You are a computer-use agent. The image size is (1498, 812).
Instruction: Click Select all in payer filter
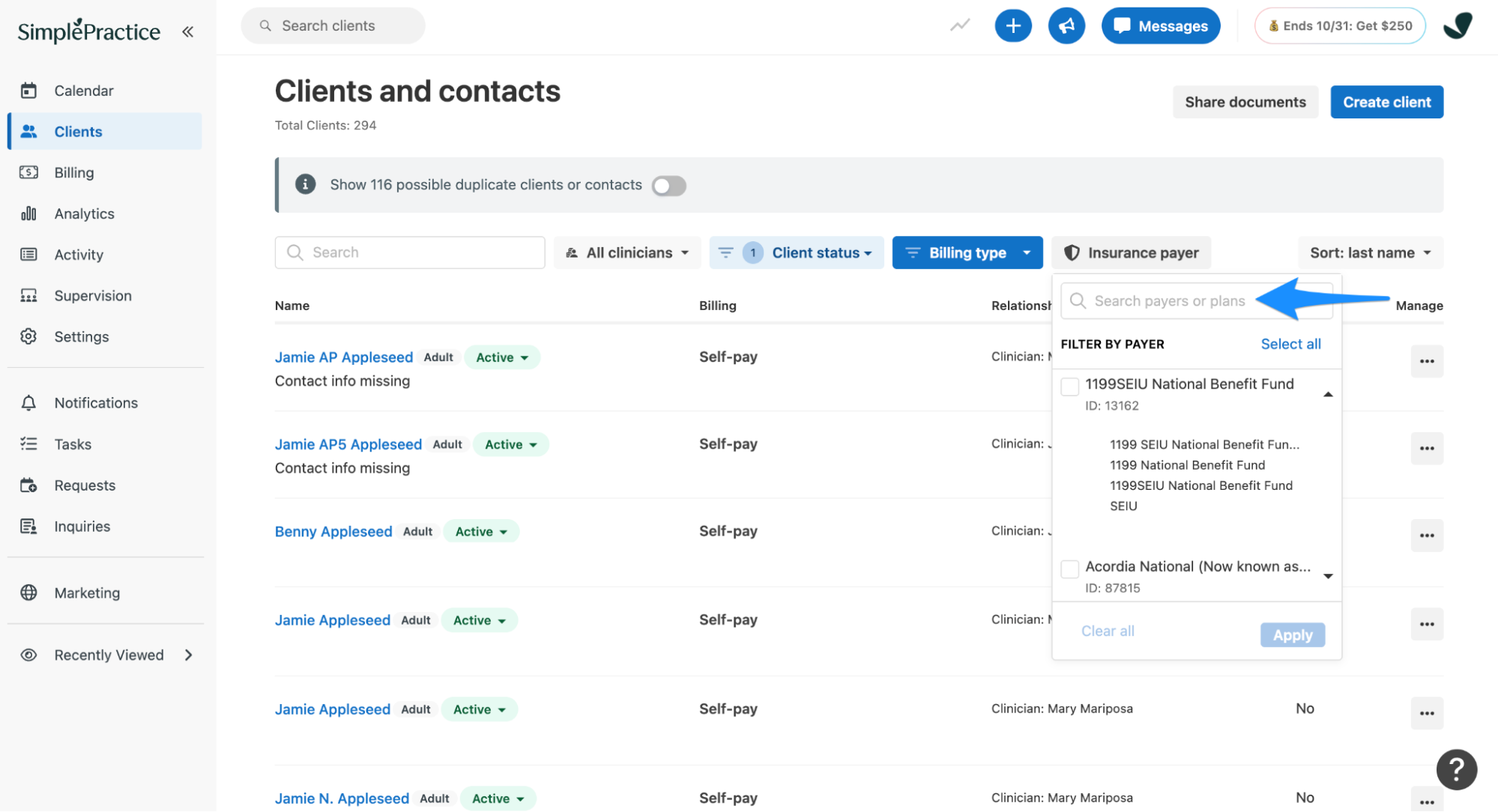pos(1290,344)
